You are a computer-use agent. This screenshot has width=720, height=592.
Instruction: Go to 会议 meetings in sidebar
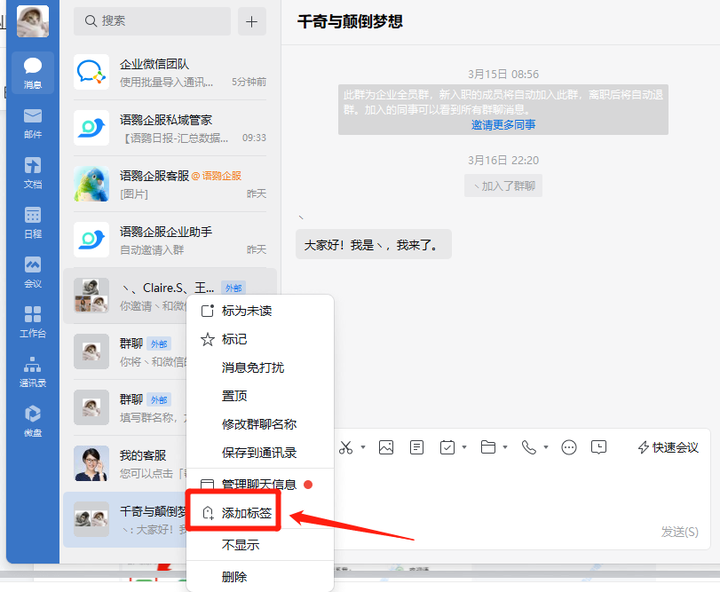(x=33, y=271)
